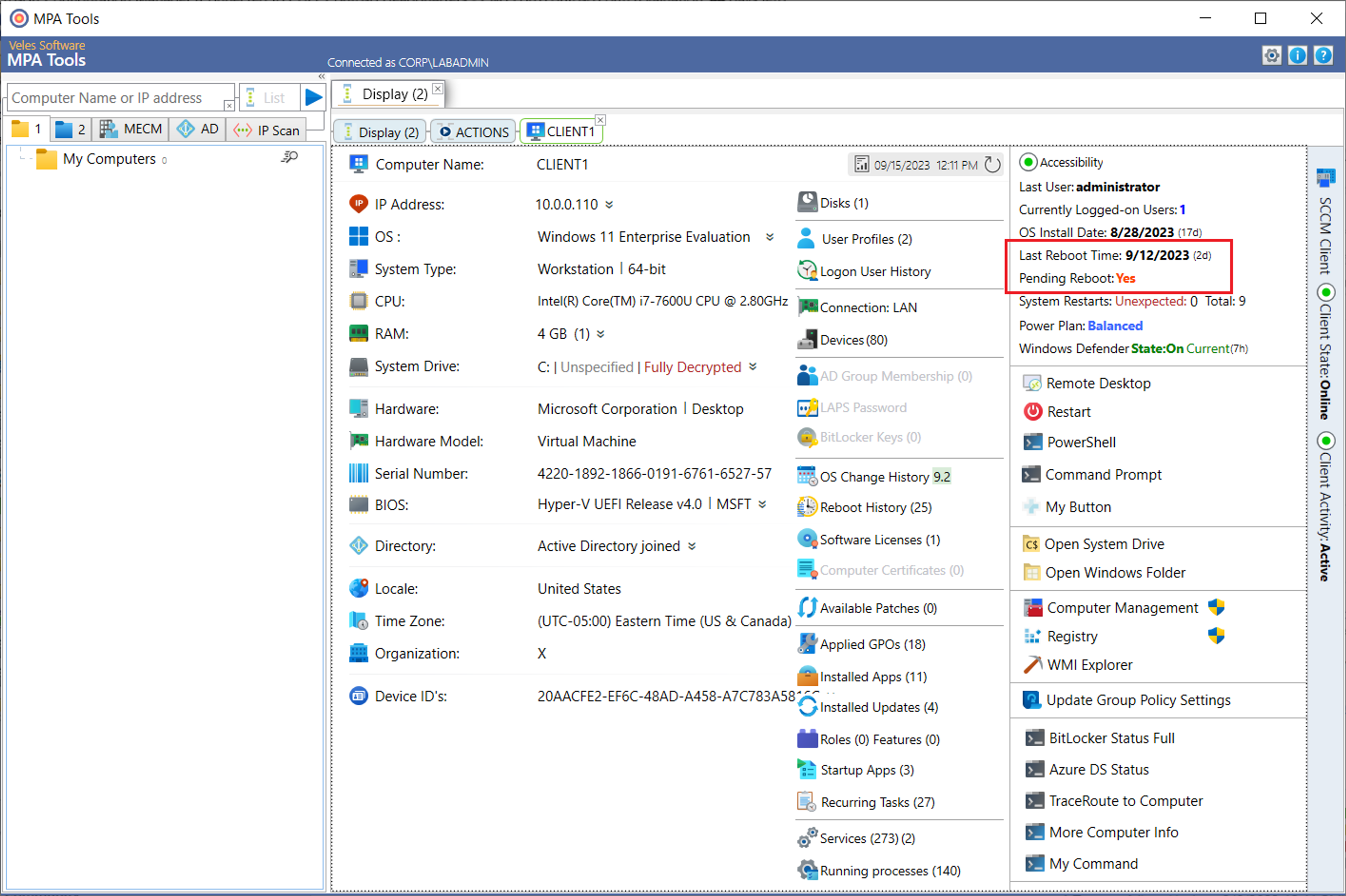This screenshot has width=1346, height=896.
Task: Open the help question mark icon
Action: click(1323, 55)
